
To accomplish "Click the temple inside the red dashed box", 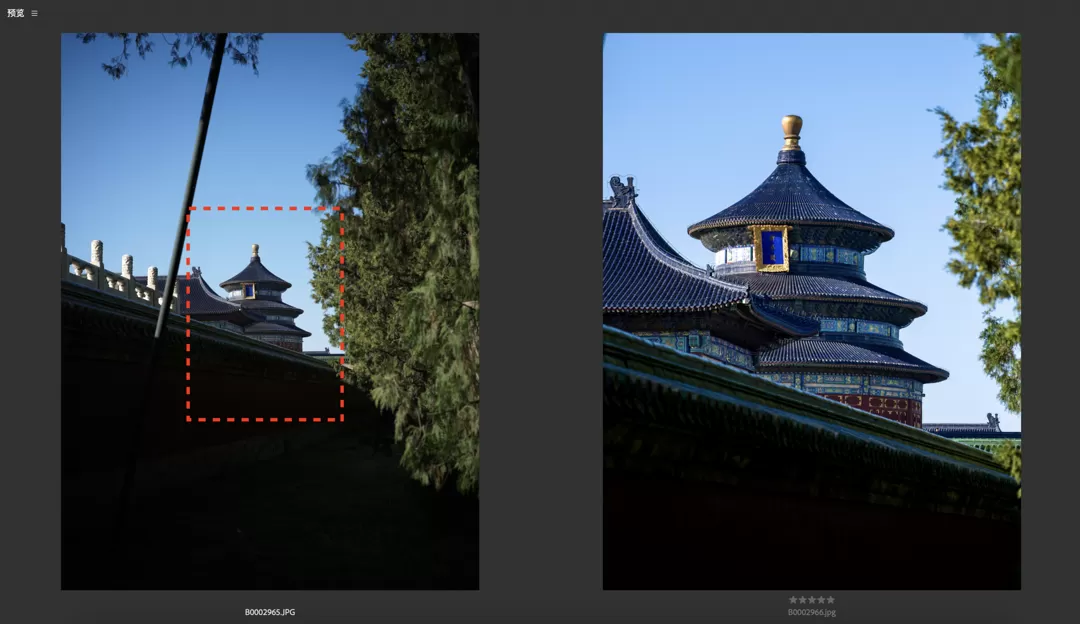I will coord(258,295).
